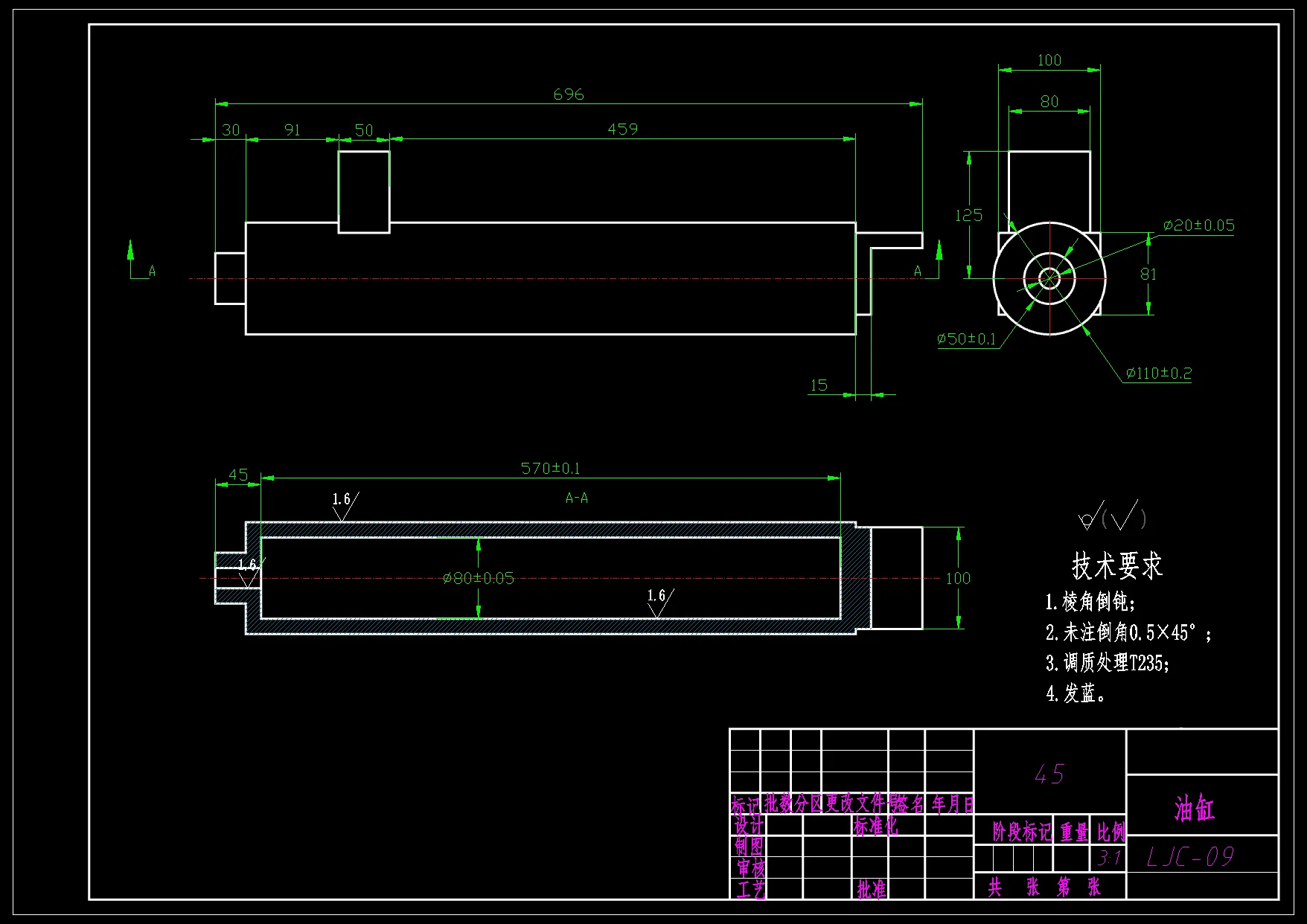Click the 30 dimension value

tap(231, 130)
